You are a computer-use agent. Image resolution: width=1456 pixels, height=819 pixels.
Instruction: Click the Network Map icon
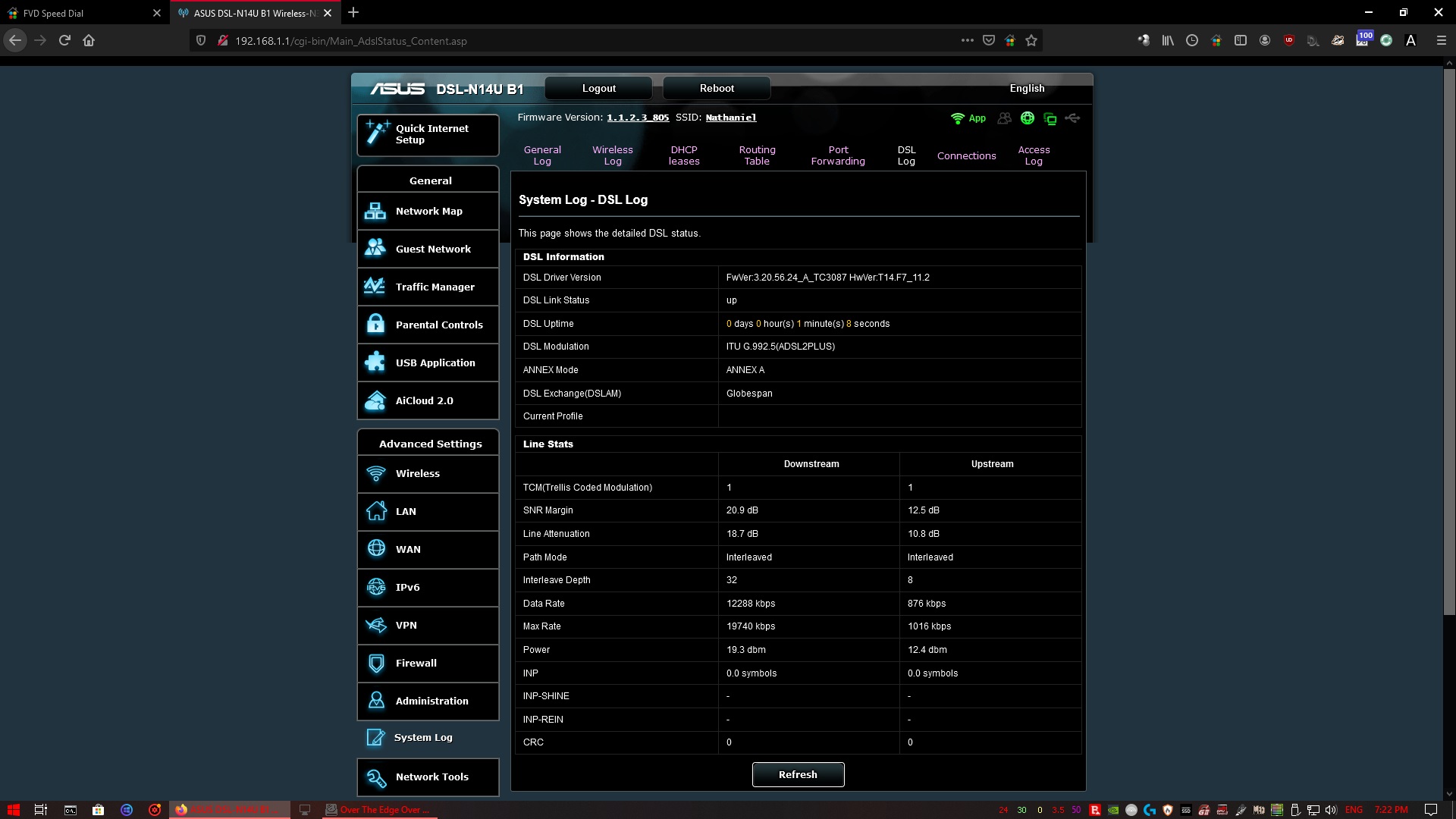(375, 211)
